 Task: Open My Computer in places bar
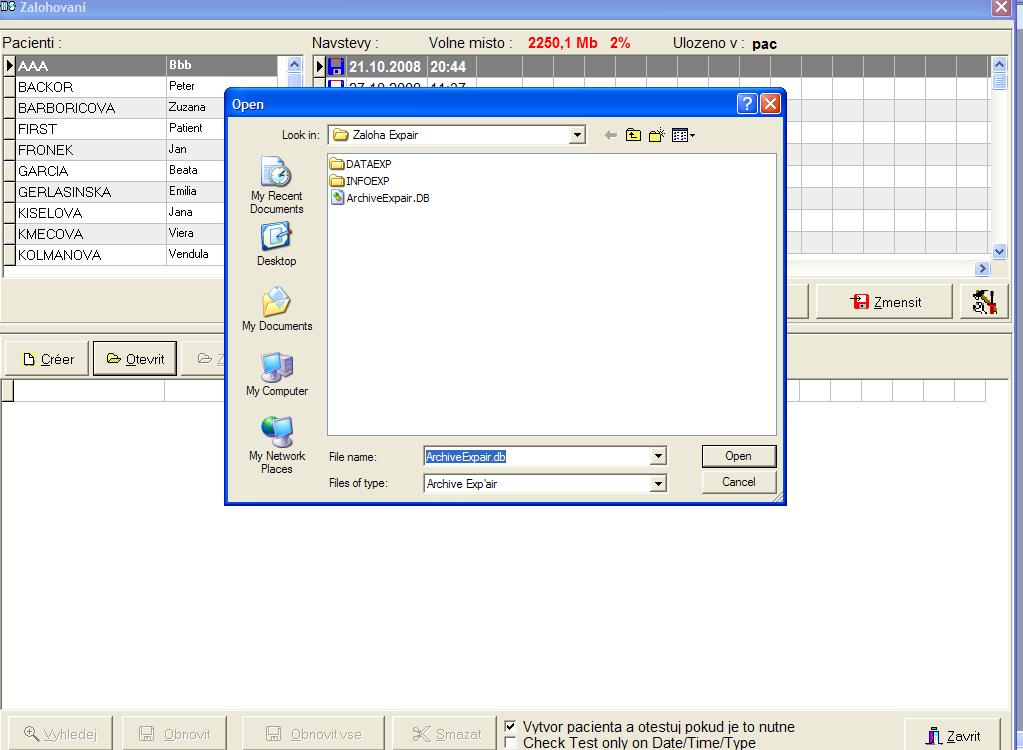click(277, 374)
